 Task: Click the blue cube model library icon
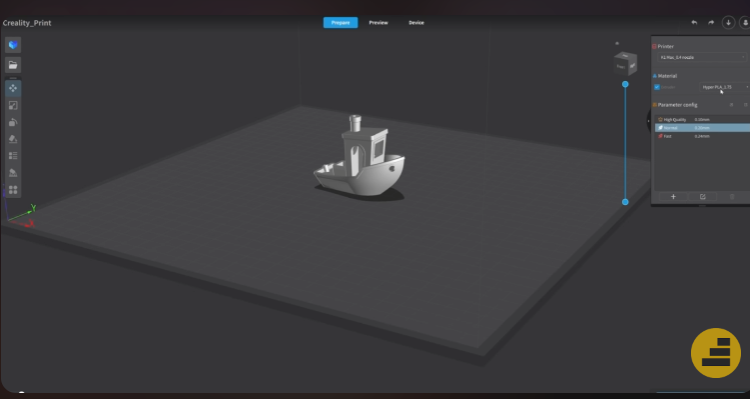click(13, 45)
